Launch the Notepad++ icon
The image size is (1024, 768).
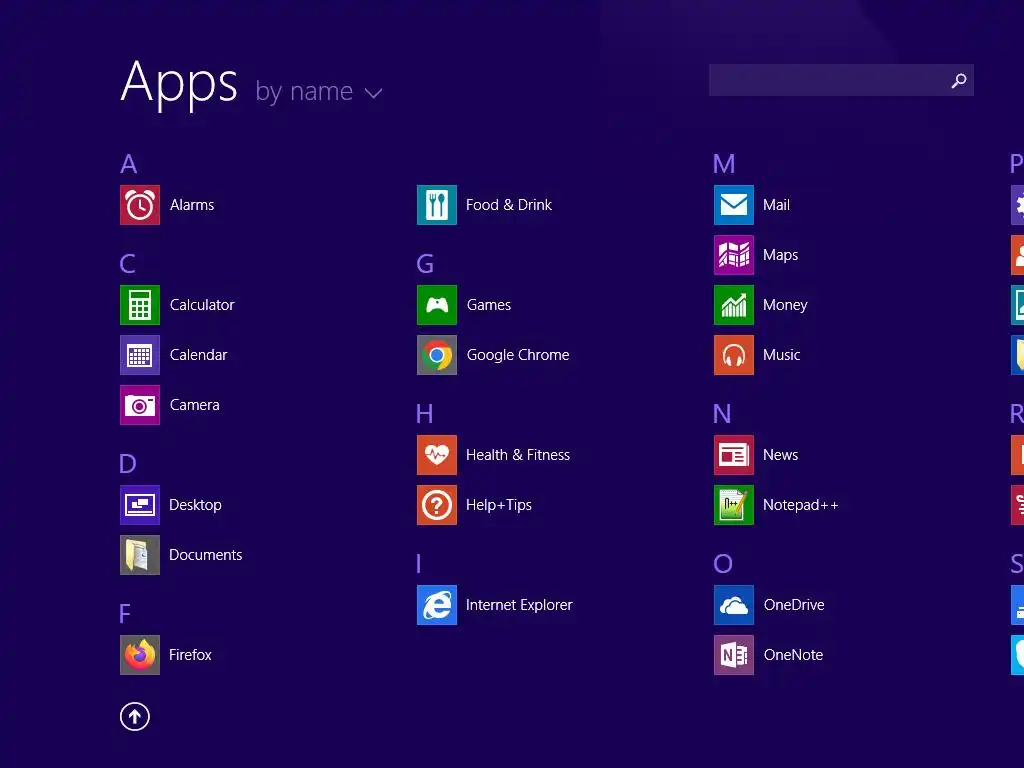tap(734, 505)
